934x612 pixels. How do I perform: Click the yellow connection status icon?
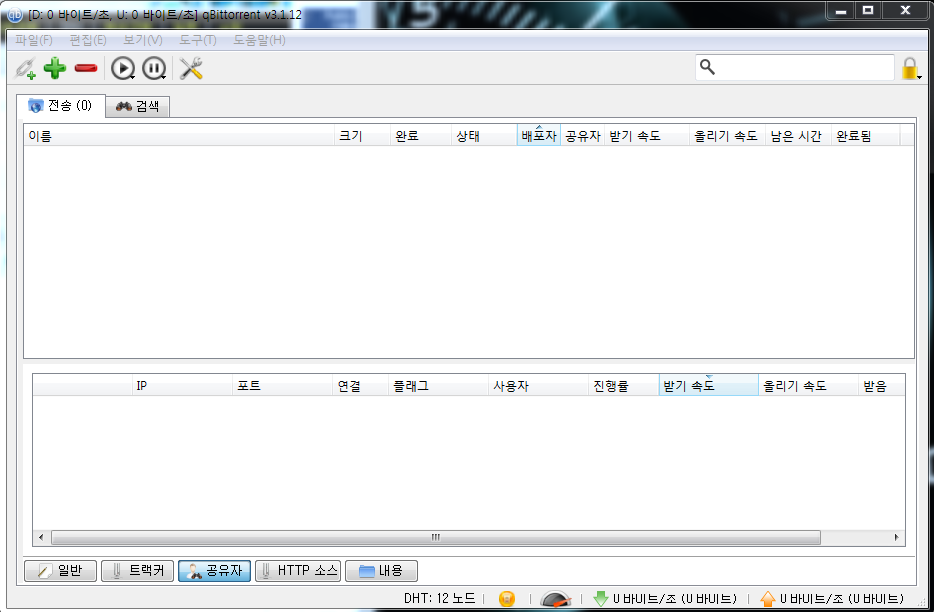click(x=507, y=598)
